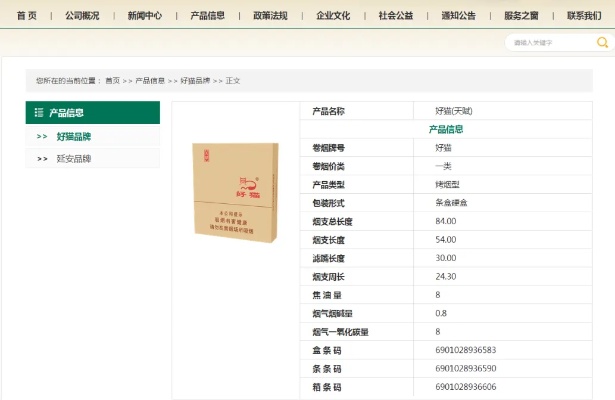Go to 新闻中心 in top navigation

coord(145,16)
